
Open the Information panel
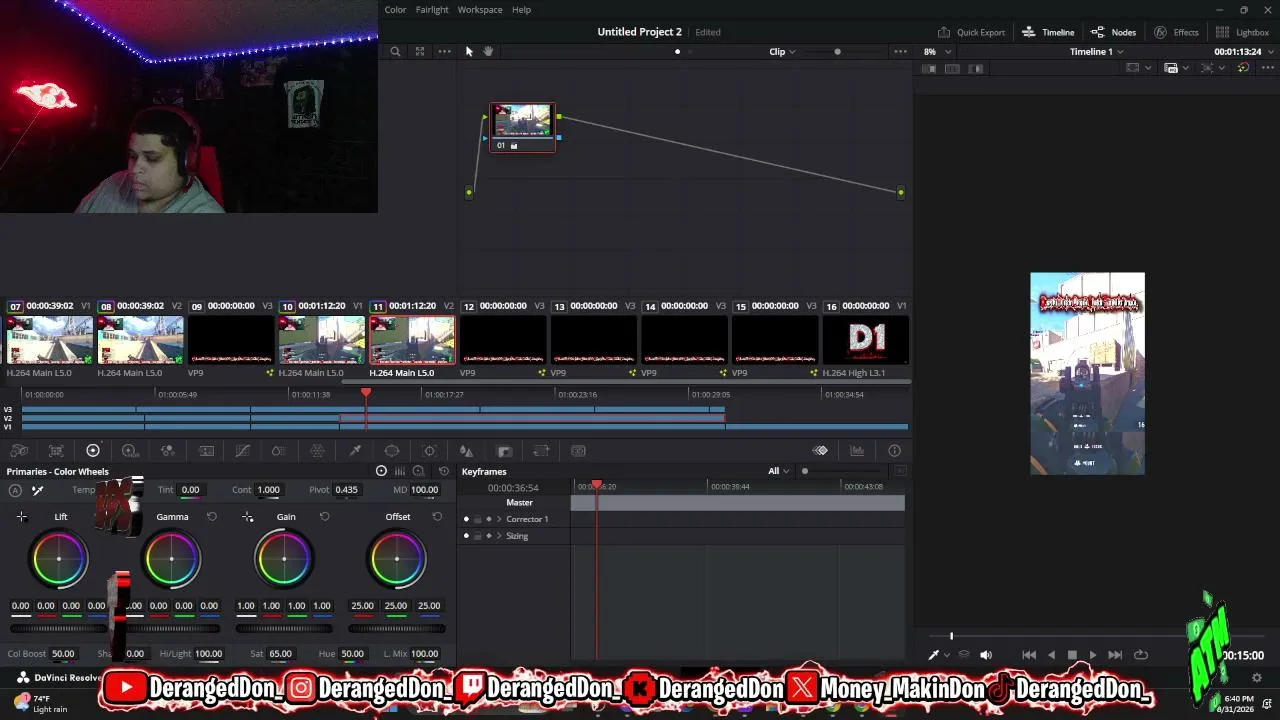[x=894, y=451]
